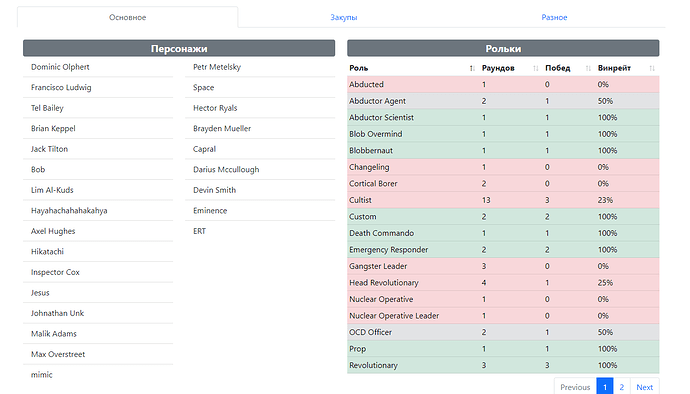Viewport: 690px width, 394px height.
Task: Sort by Раундов column sort icon
Action: pos(536,68)
